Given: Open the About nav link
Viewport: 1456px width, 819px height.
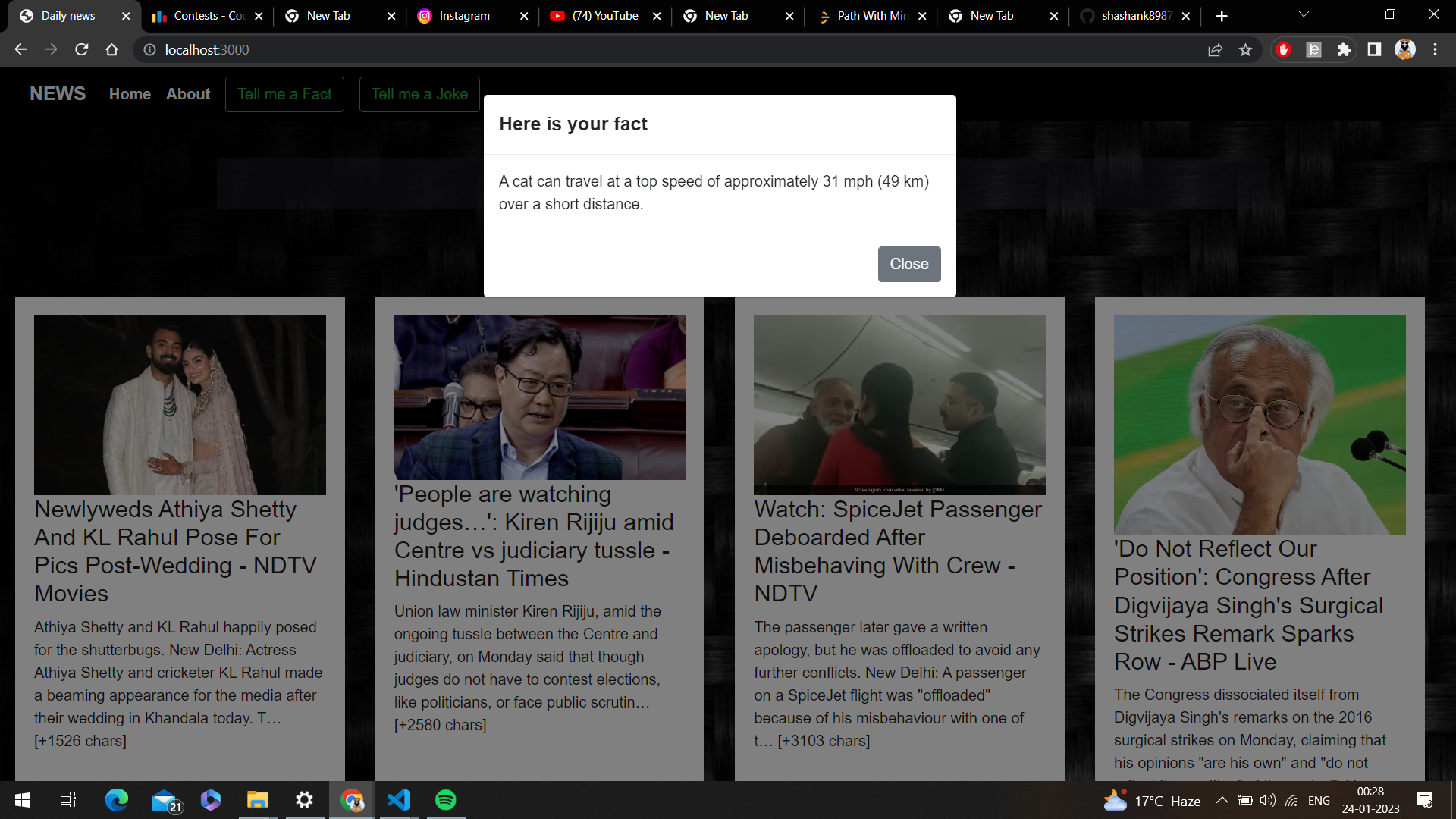Looking at the screenshot, I should pos(188,94).
